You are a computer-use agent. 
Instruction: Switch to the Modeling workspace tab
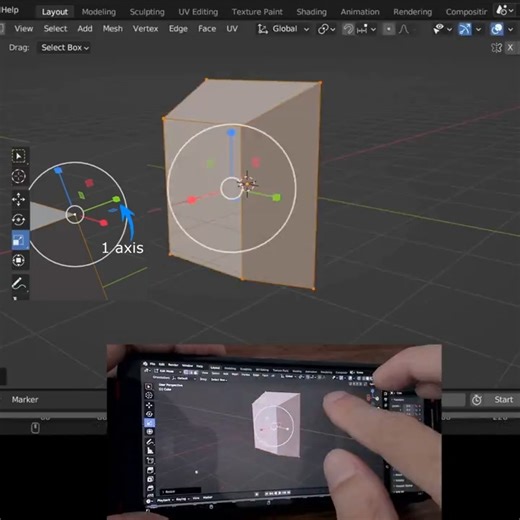click(99, 12)
